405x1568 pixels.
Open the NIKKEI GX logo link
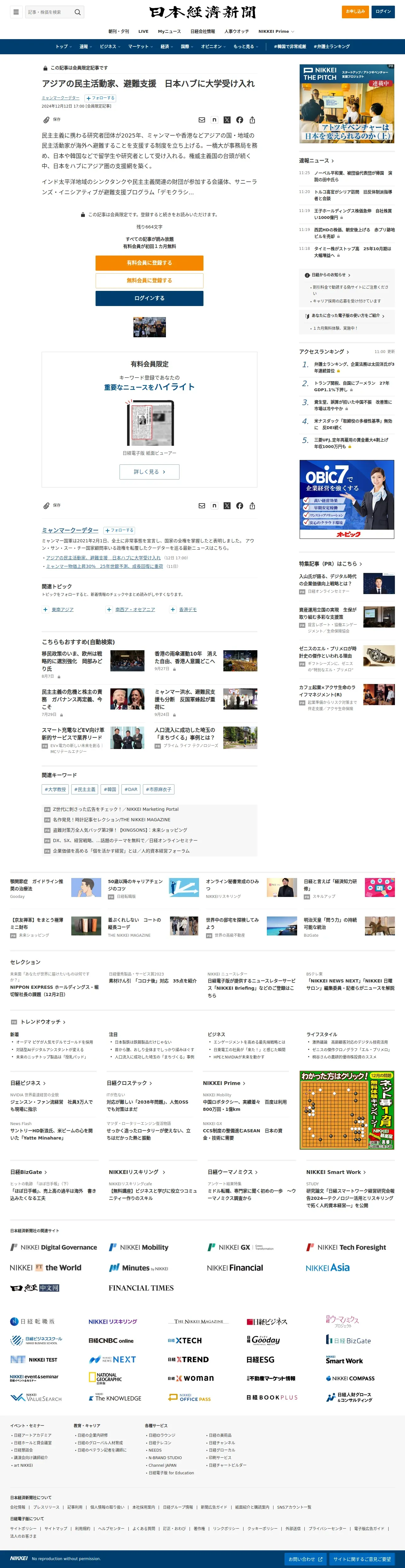(x=240, y=1247)
